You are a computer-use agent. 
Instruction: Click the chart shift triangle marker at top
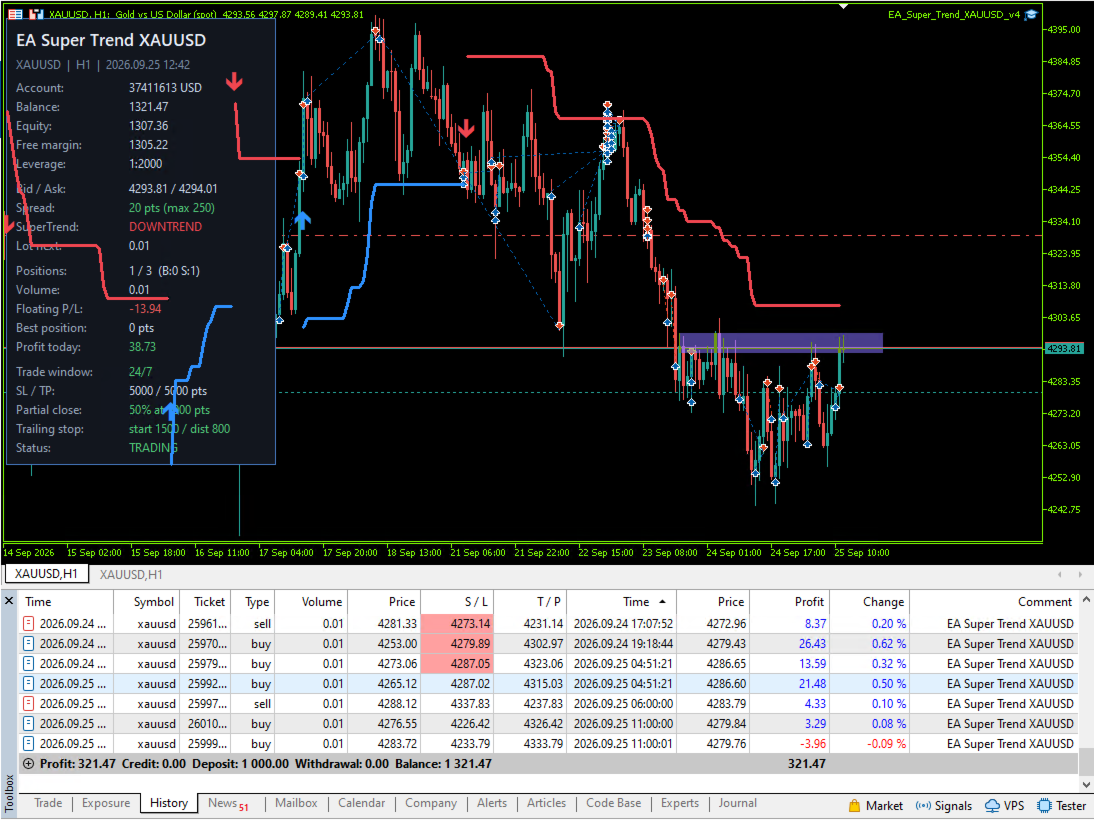[x=844, y=6]
